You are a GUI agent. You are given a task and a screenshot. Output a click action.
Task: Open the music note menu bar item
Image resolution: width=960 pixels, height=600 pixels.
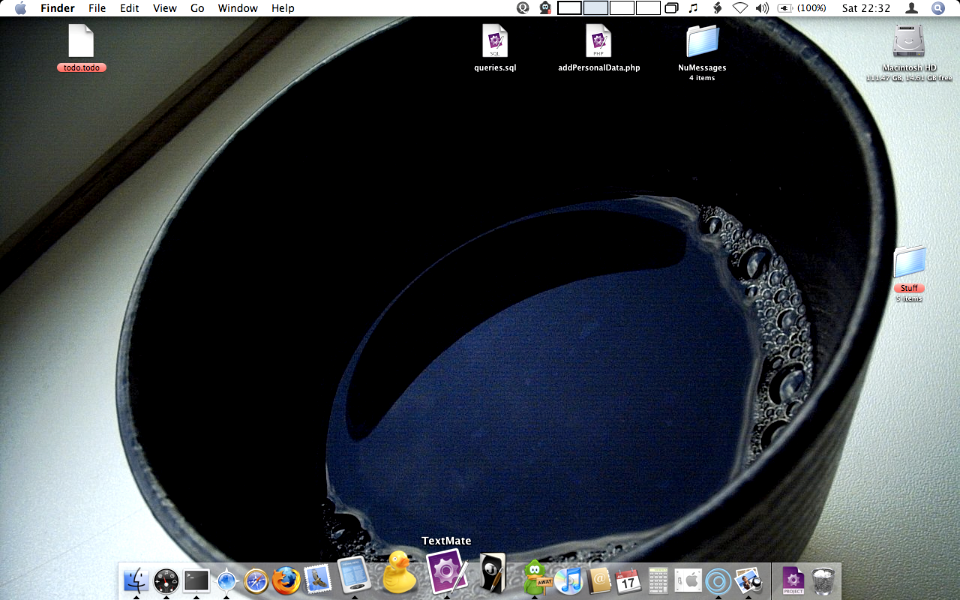click(693, 8)
